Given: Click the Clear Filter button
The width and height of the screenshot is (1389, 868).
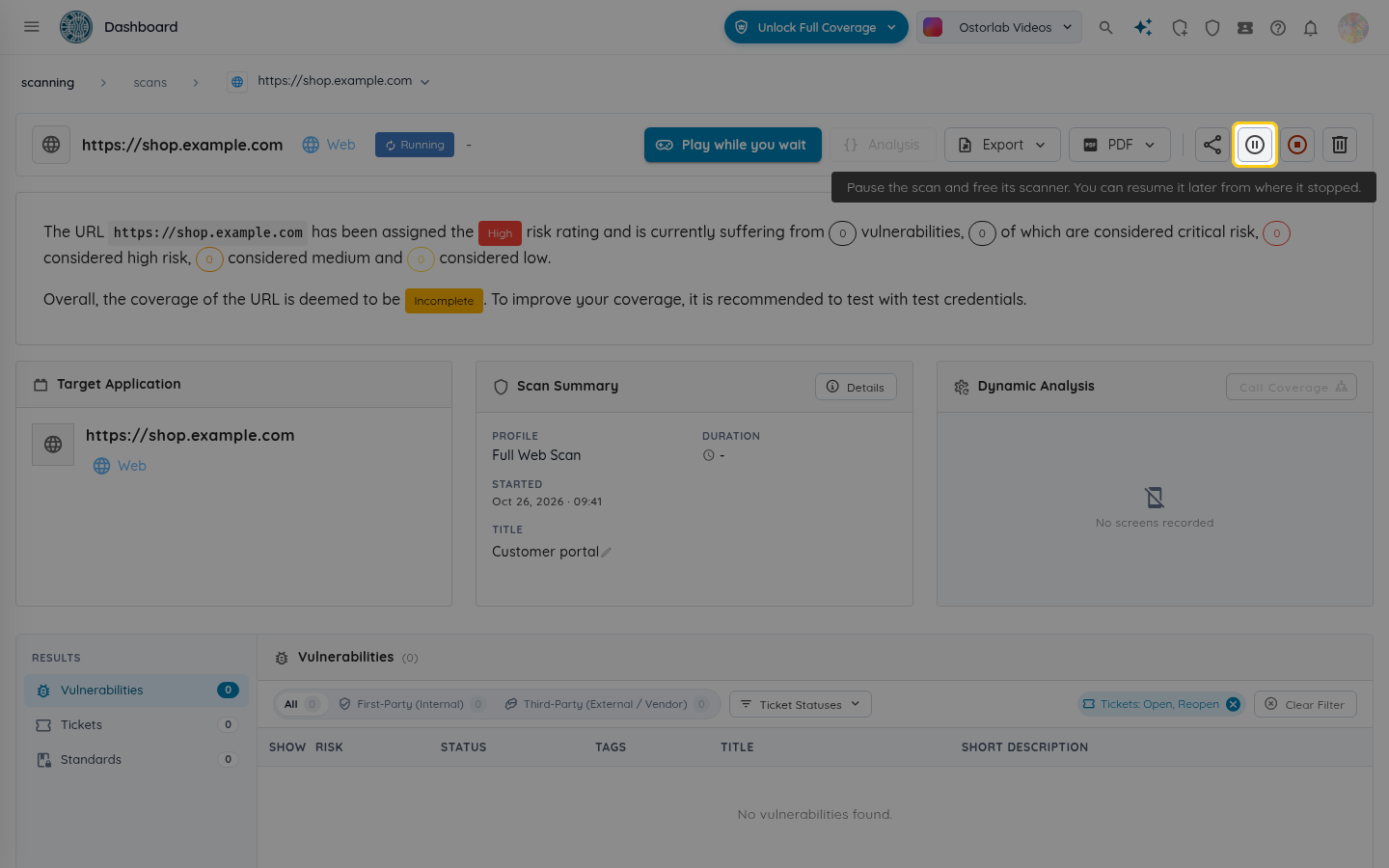Looking at the screenshot, I should coord(1305,704).
